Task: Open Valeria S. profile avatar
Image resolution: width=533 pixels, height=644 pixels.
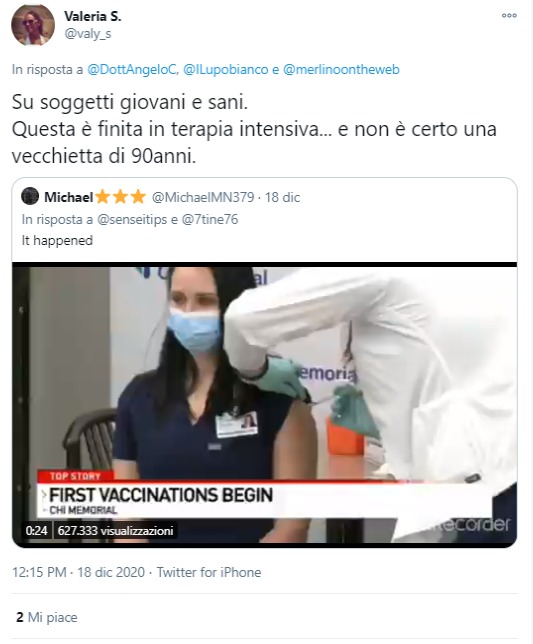Action: (33, 25)
